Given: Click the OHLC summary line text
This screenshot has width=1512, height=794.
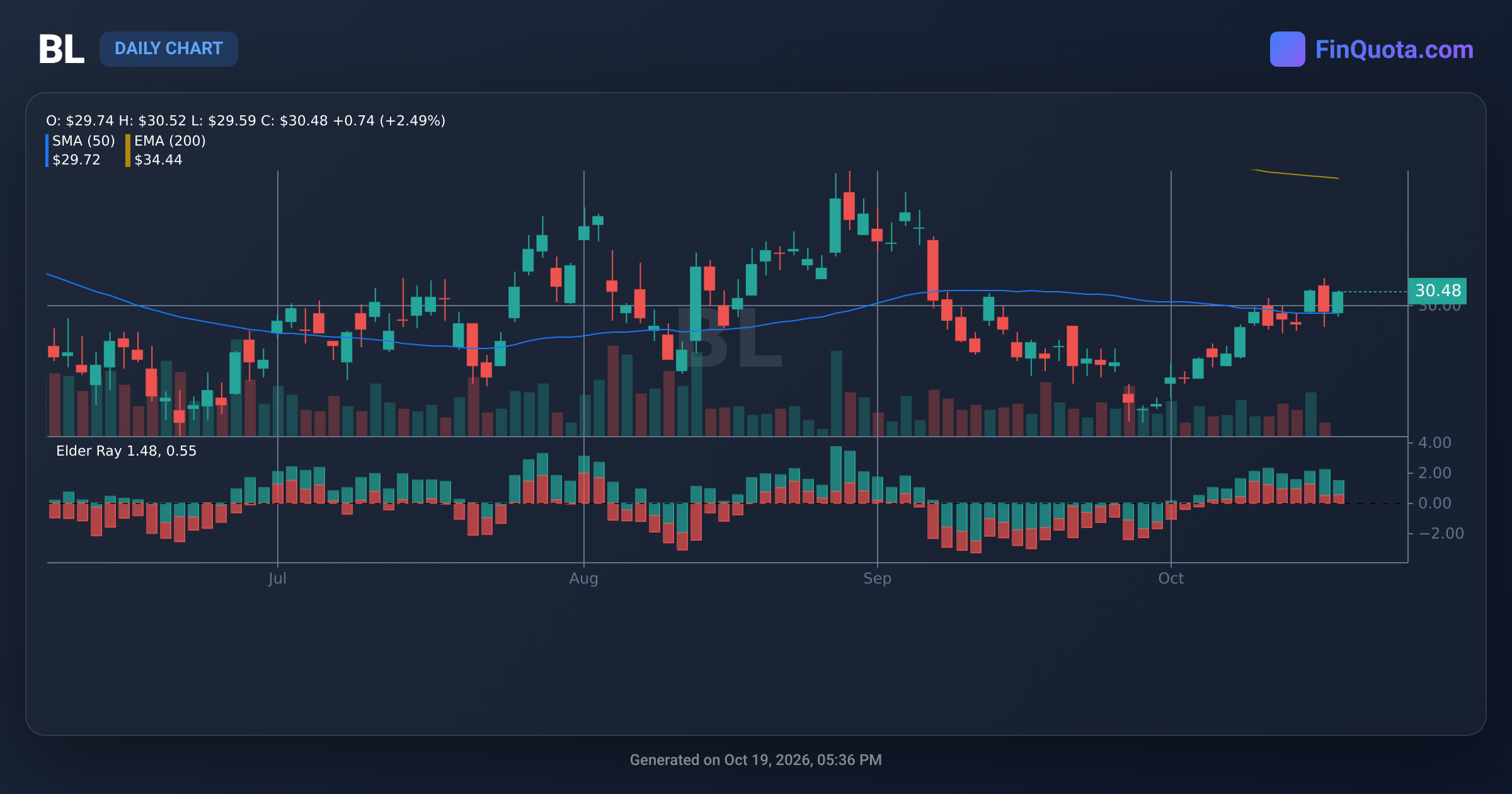Looking at the screenshot, I should [x=246, y=120].
